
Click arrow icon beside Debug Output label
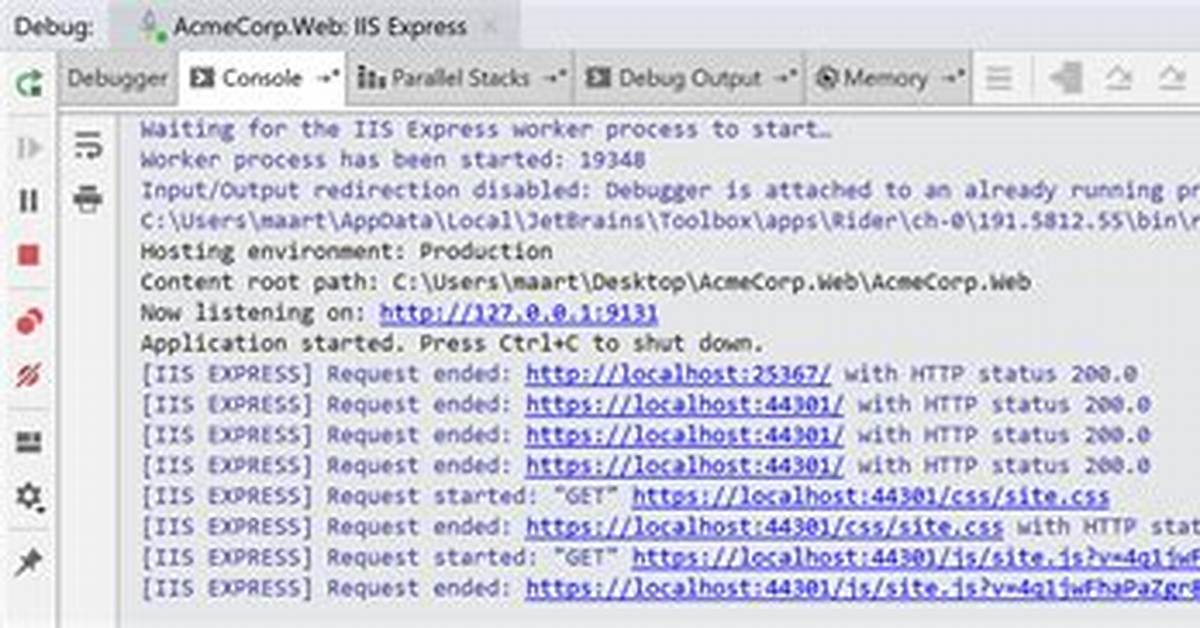click(x=787, y=77)
